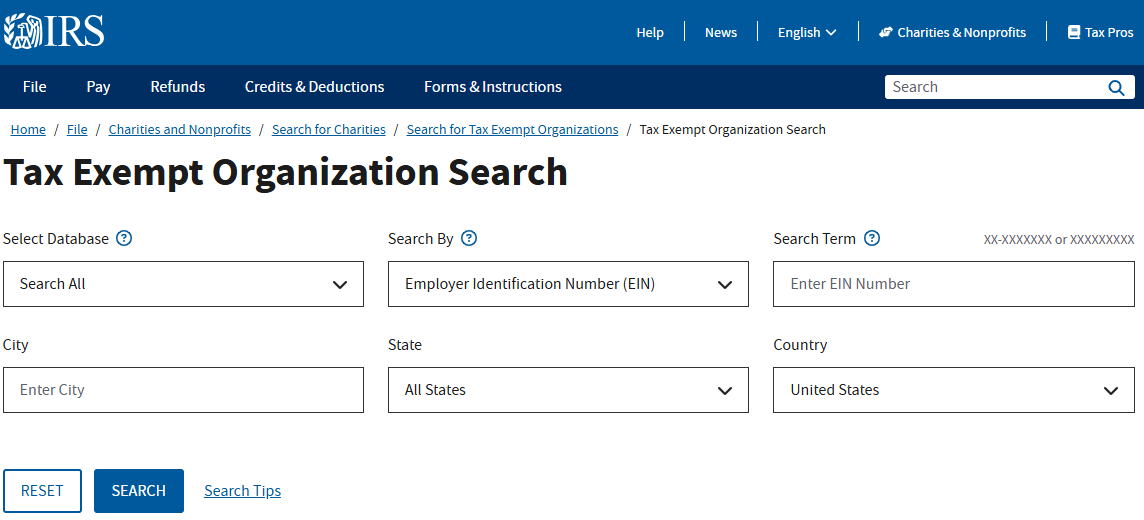
Task: Open the Country dropdown
Action: coord(953,390)
